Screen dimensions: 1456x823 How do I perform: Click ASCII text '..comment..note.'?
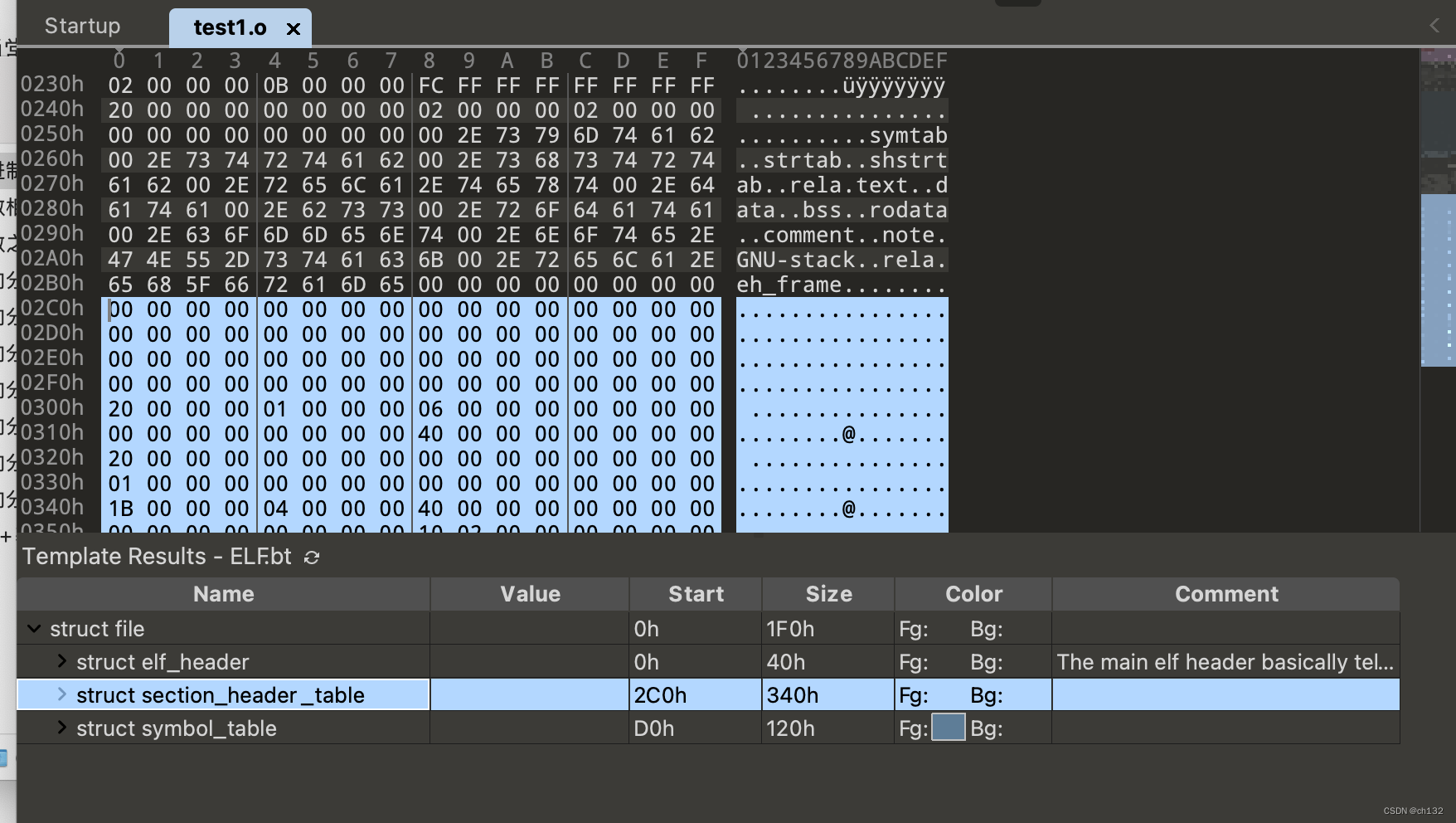tap(842, 235)
